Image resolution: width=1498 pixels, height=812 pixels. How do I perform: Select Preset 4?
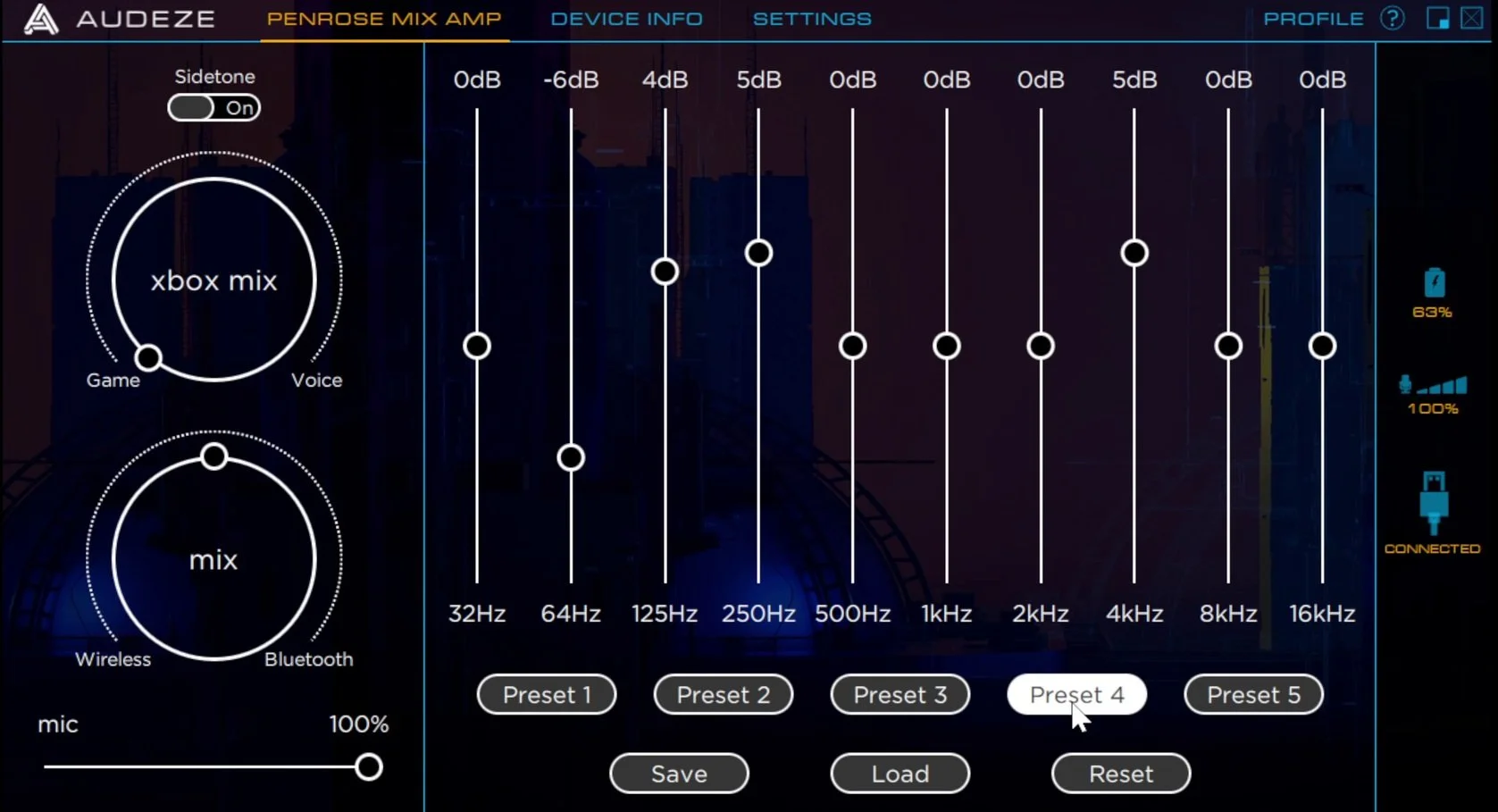1076,695
